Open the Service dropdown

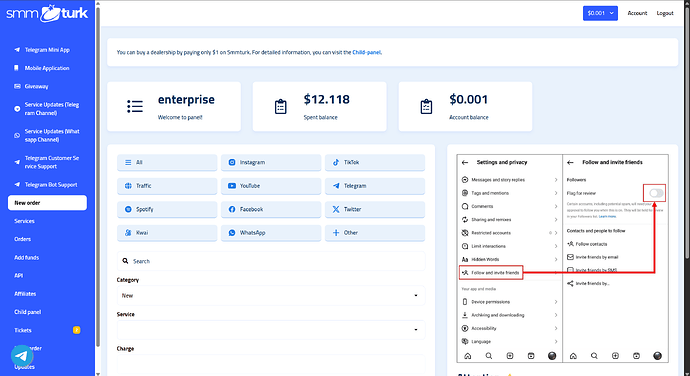[x=271, y=330]
